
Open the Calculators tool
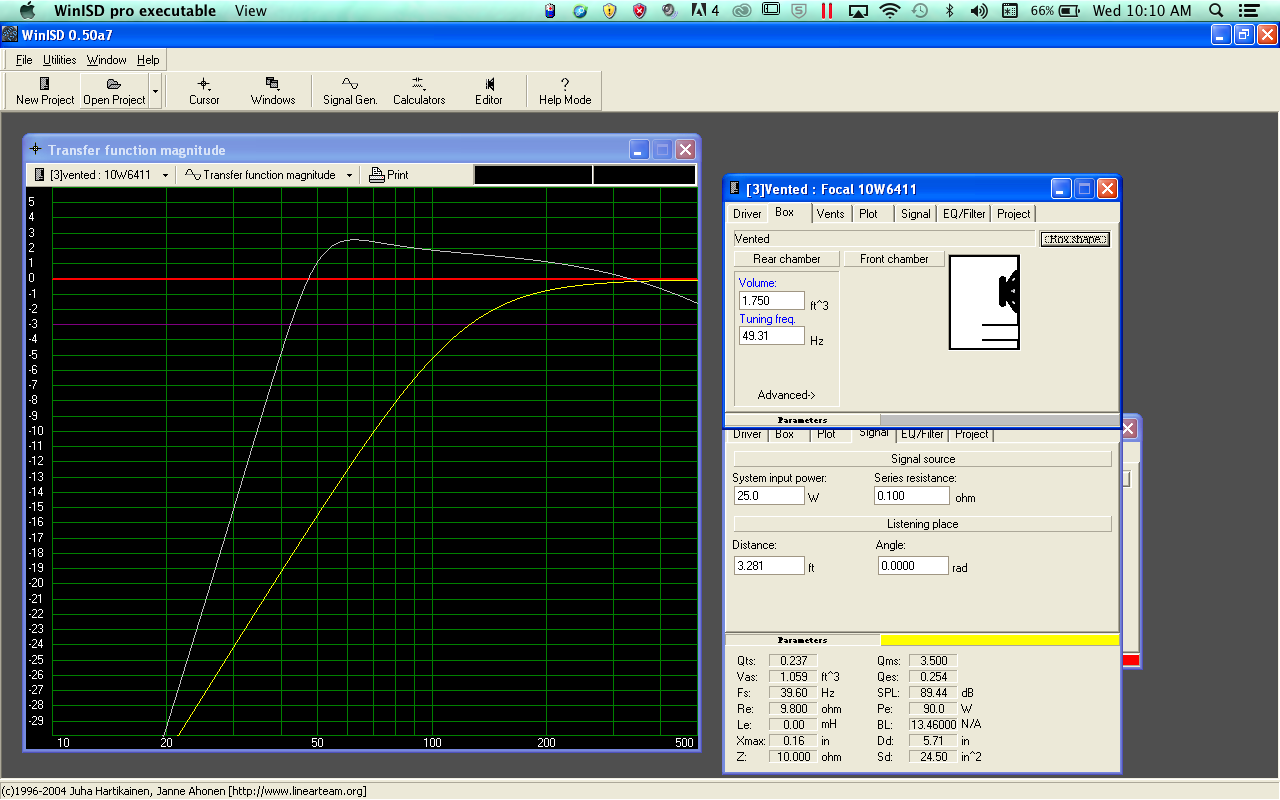coord(419,91)
